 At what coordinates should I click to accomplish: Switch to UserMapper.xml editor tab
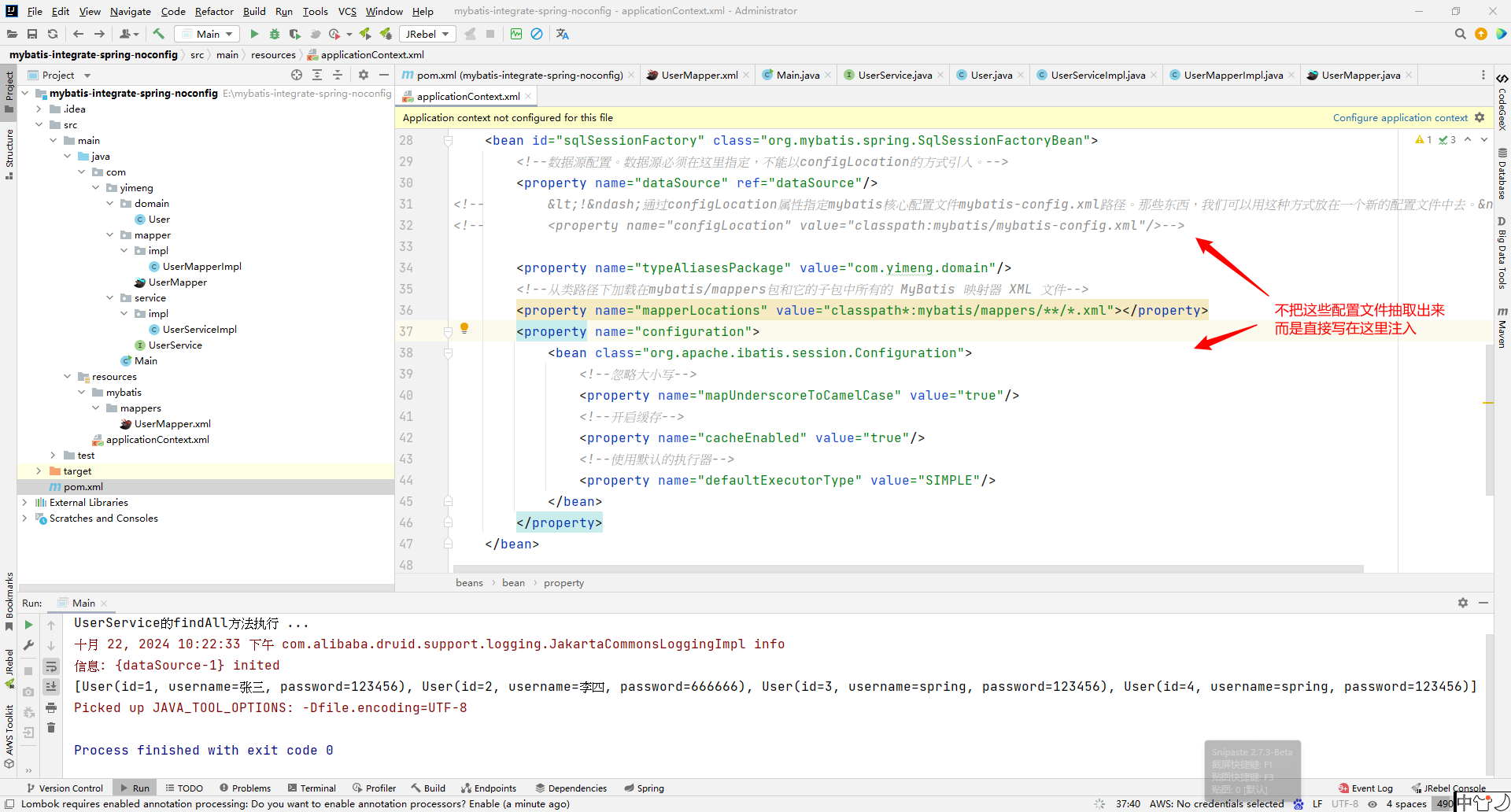[x=698, y=75]
